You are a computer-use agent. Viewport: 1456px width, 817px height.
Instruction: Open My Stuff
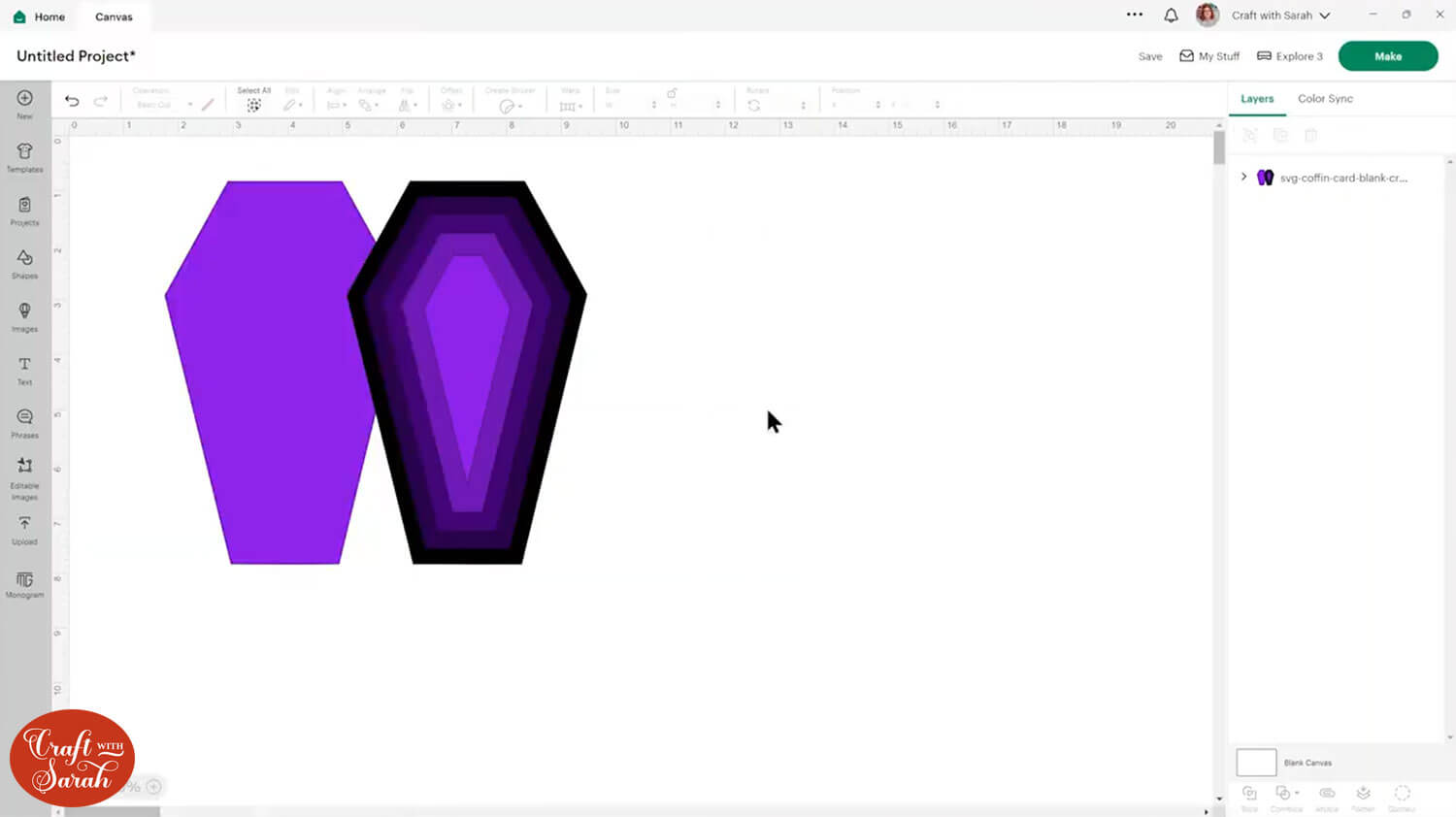[1209, 56]
